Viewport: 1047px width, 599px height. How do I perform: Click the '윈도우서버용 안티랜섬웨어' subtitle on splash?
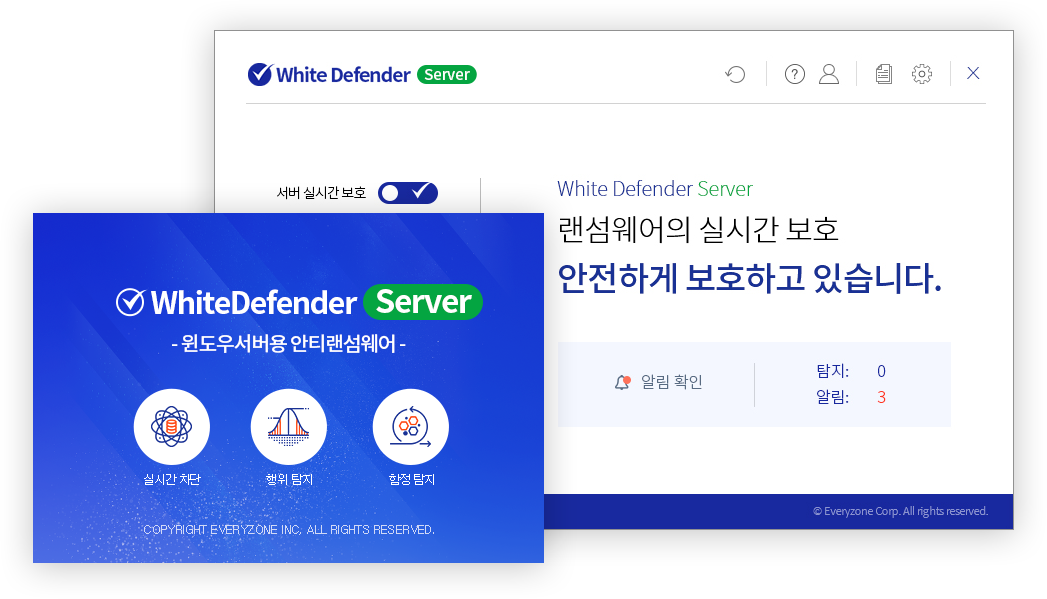pos(288,344)
